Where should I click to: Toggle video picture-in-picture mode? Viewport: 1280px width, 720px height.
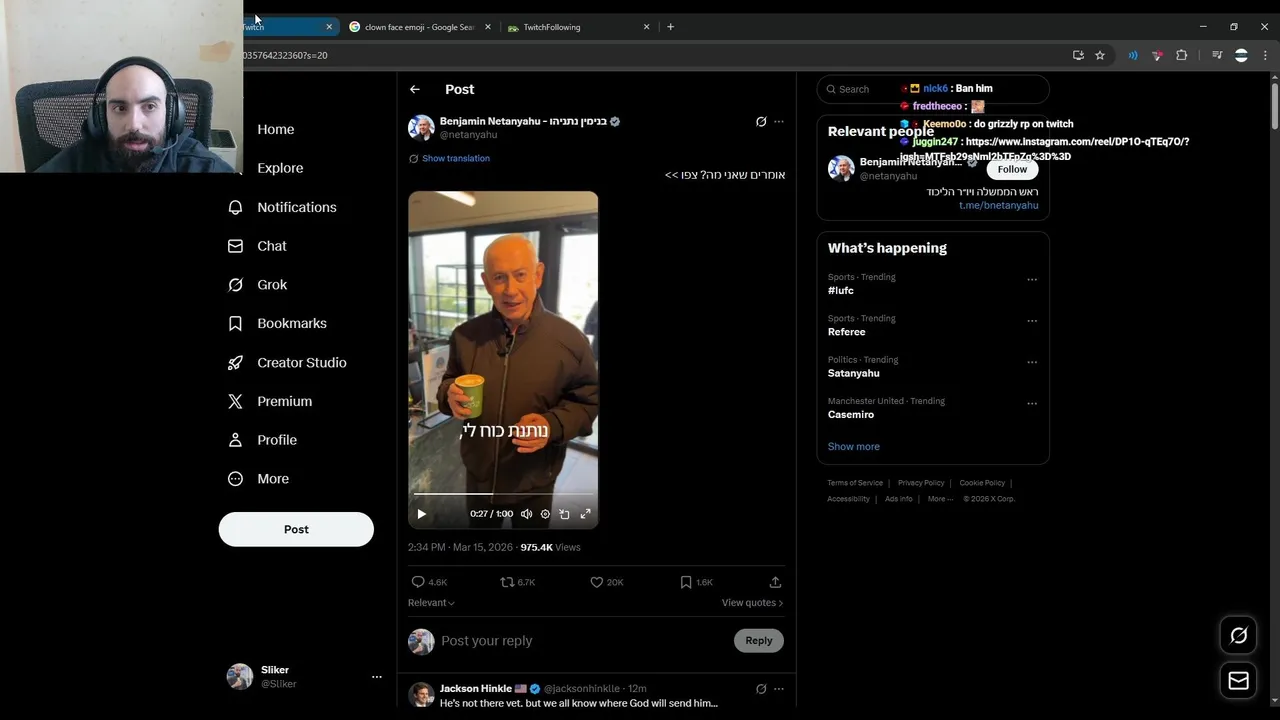pyautogui.click(x=565, y=514)
